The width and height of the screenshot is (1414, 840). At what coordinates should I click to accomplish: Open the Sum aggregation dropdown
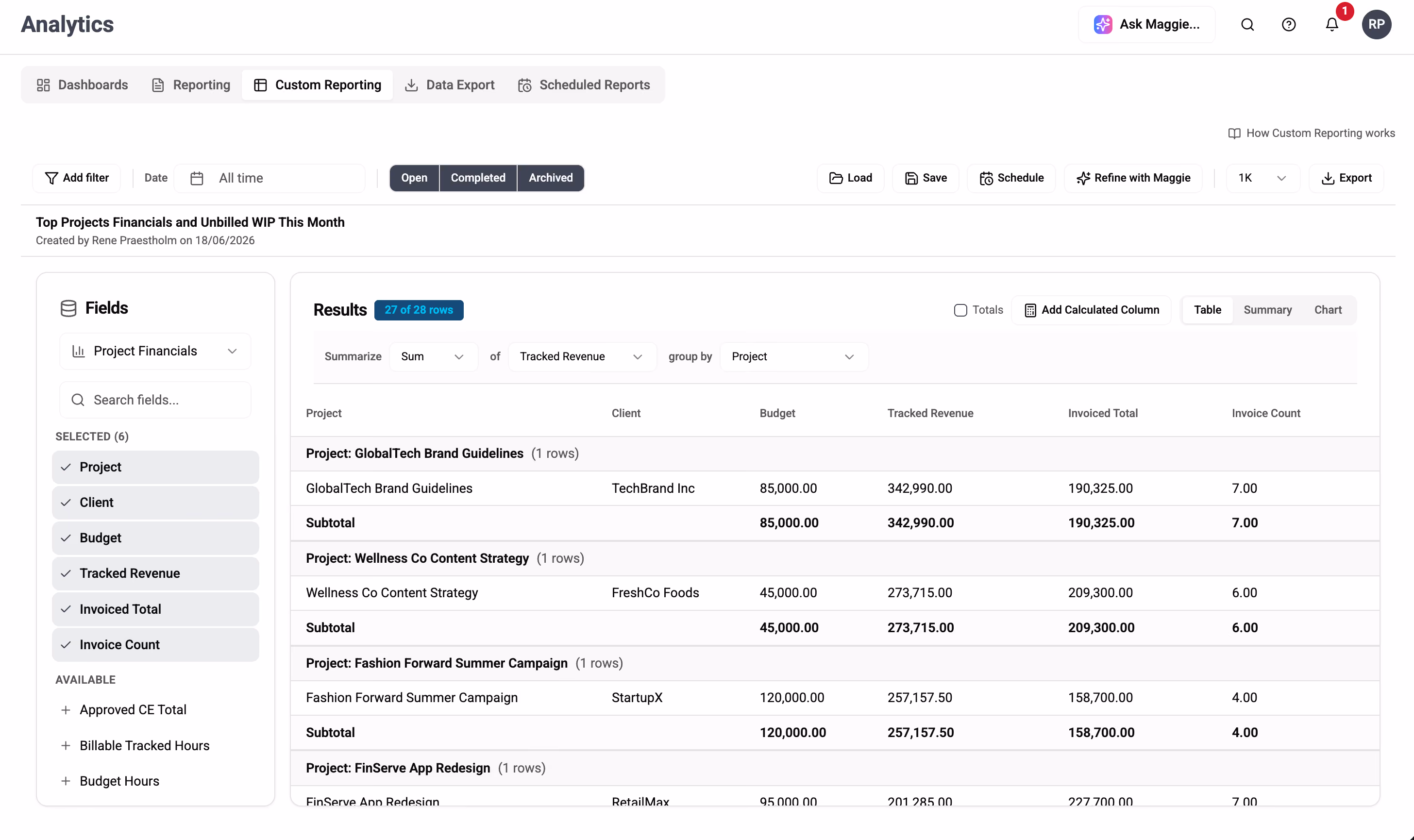coord(434,356)
